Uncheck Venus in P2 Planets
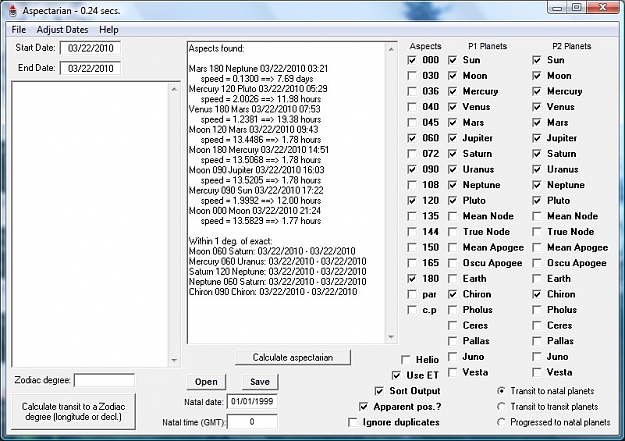 [537, 107]
